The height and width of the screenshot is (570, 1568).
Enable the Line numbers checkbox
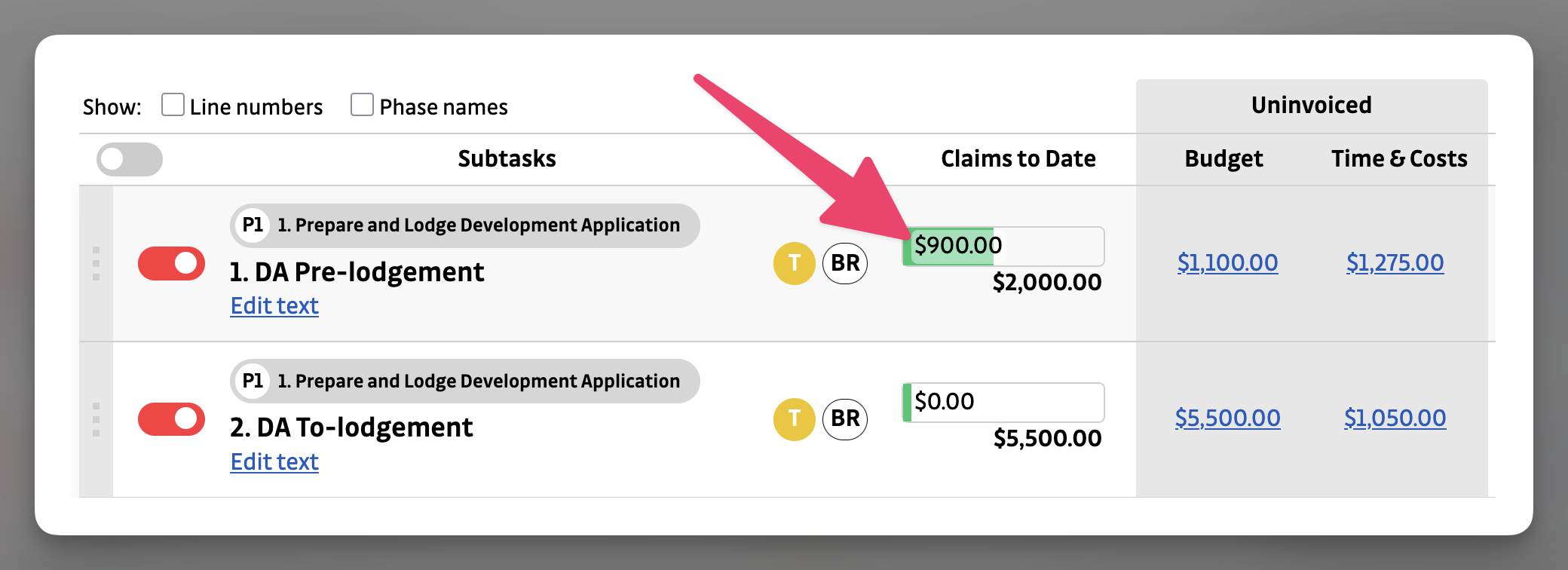tap(173, 105)
